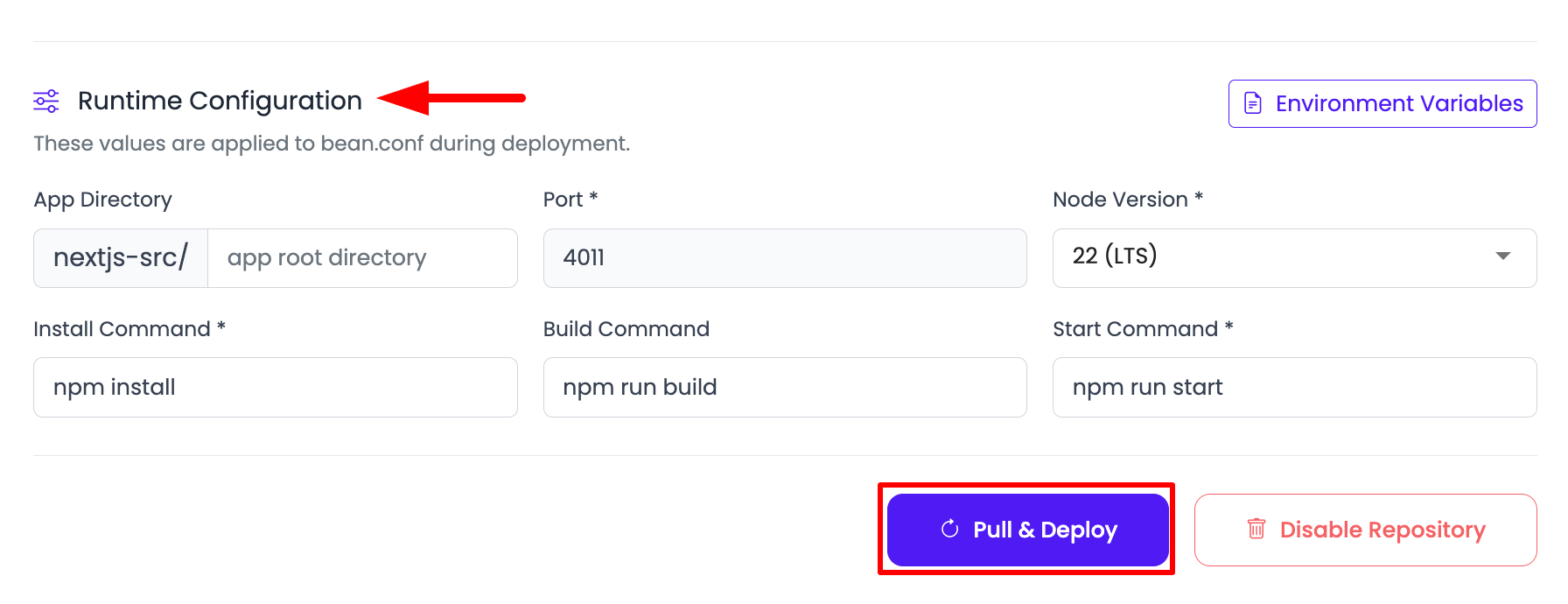1568x604 pixels.
Task: Click the document icon in Environment Variables
Action: coord(1253,103)
